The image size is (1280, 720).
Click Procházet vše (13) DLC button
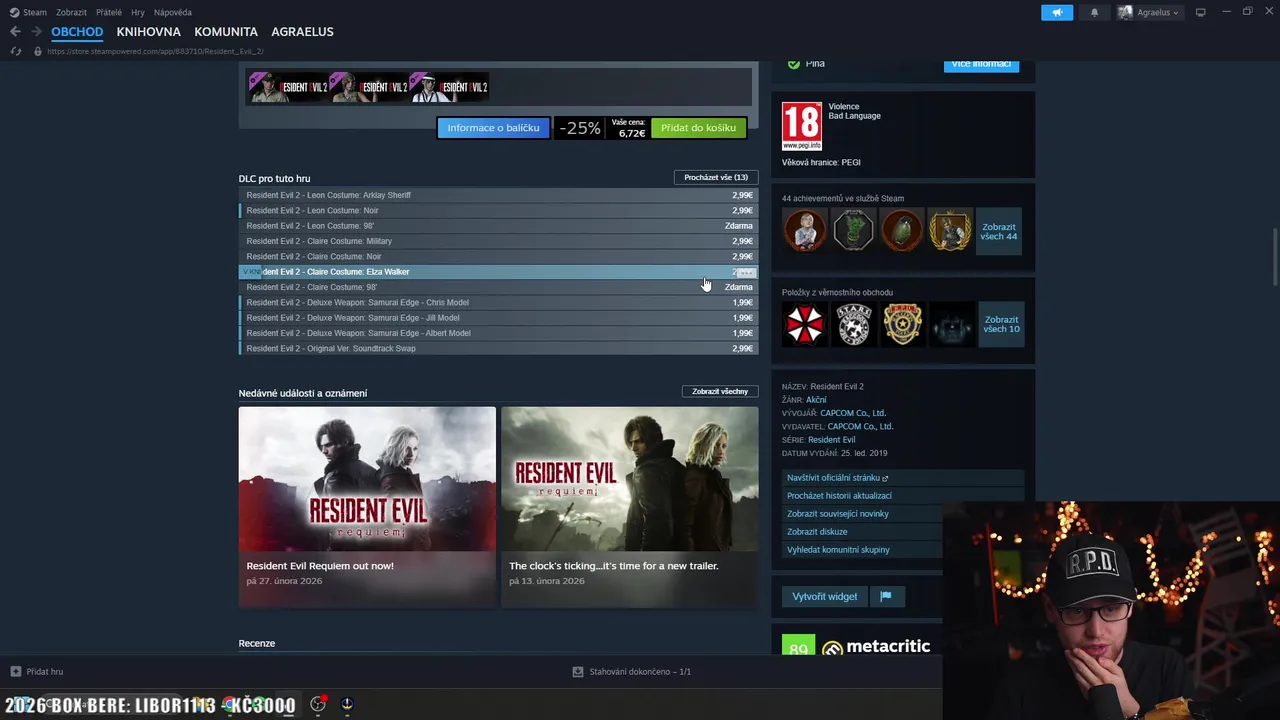point(716,177)
